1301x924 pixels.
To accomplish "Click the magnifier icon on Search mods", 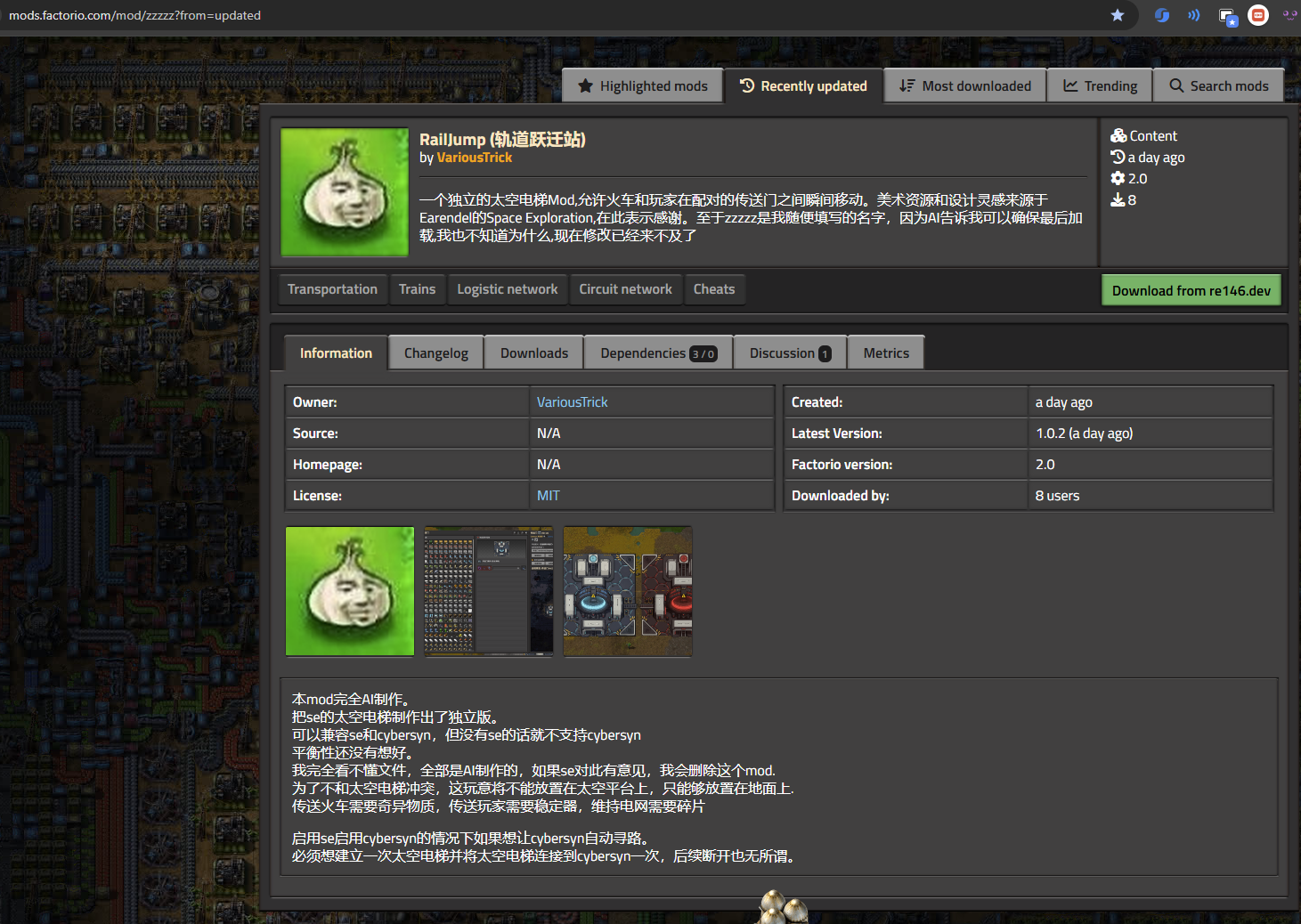I will pyautogui.click(x=1176, y=86).
